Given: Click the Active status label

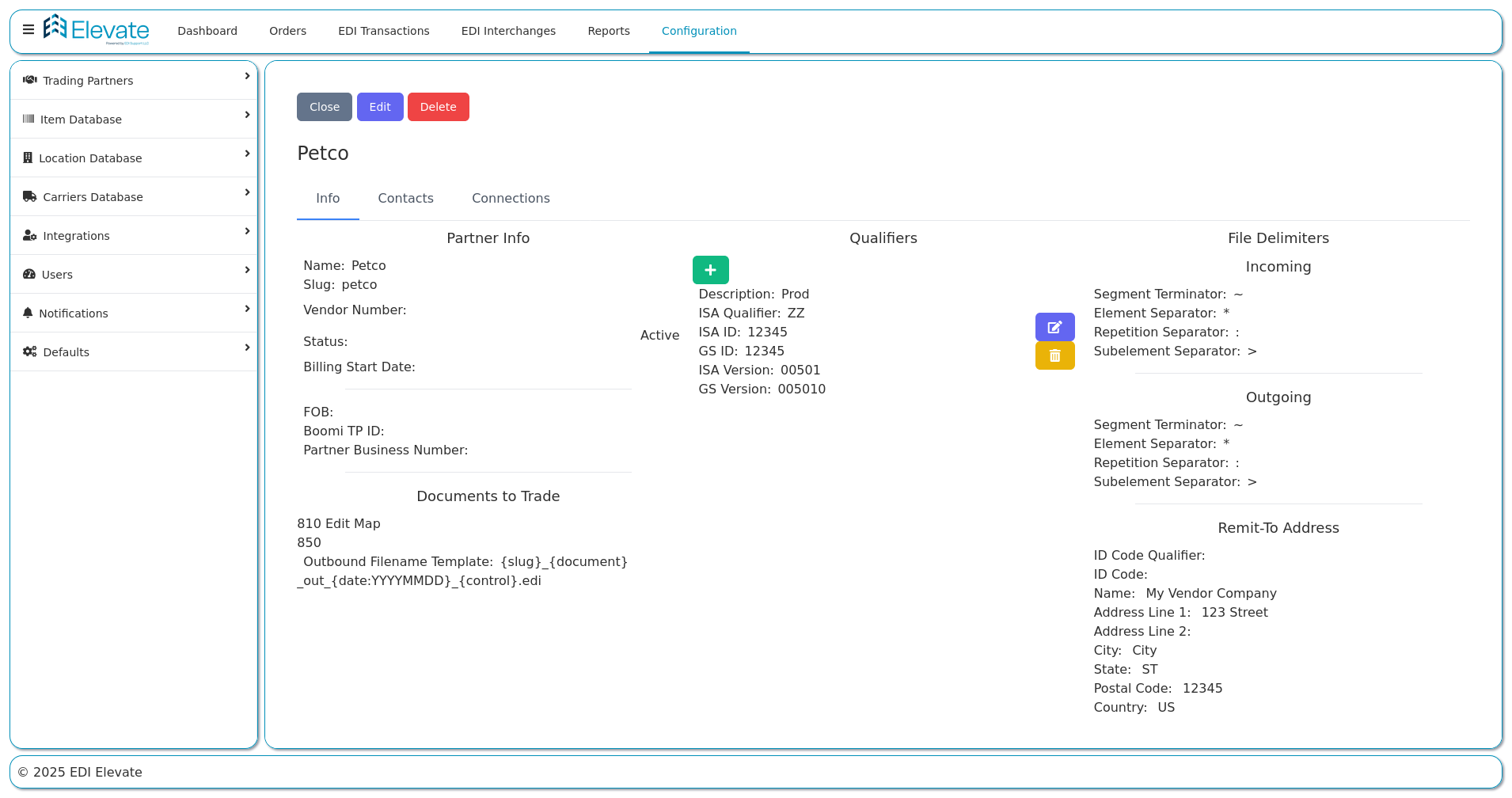Looking at the screenshot, I should [660, 335].
